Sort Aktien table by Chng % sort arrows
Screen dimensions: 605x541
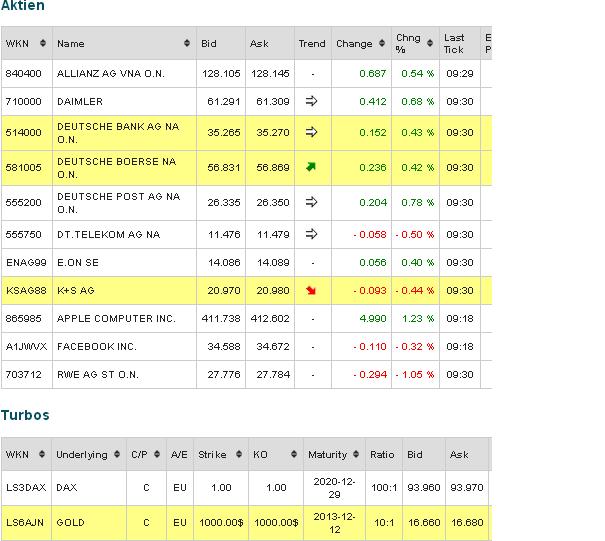point(430,43)
